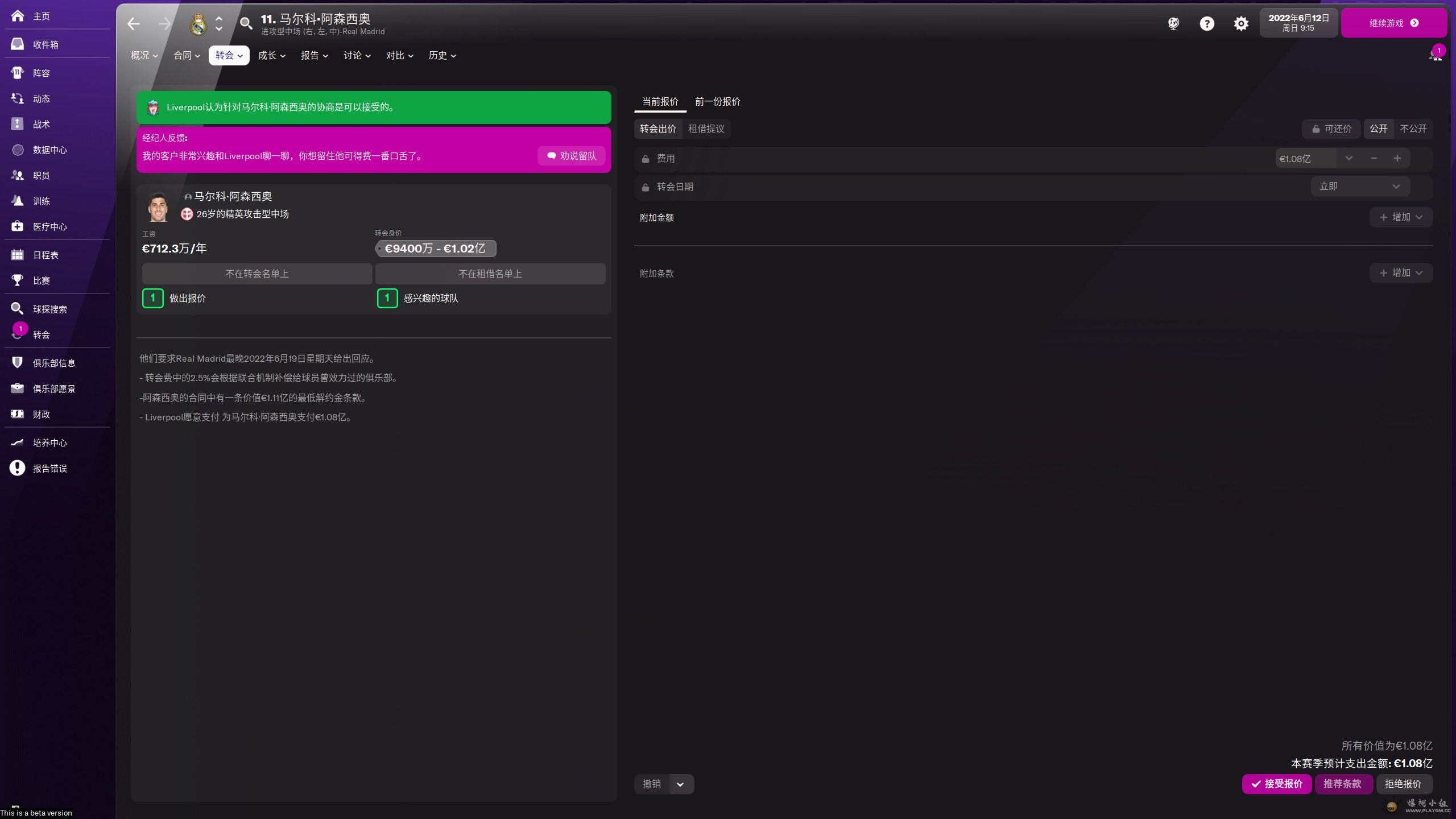1456x819 pixels.
Task: Open the 日程表 schedule calendar icon
Action: [18, 255]
